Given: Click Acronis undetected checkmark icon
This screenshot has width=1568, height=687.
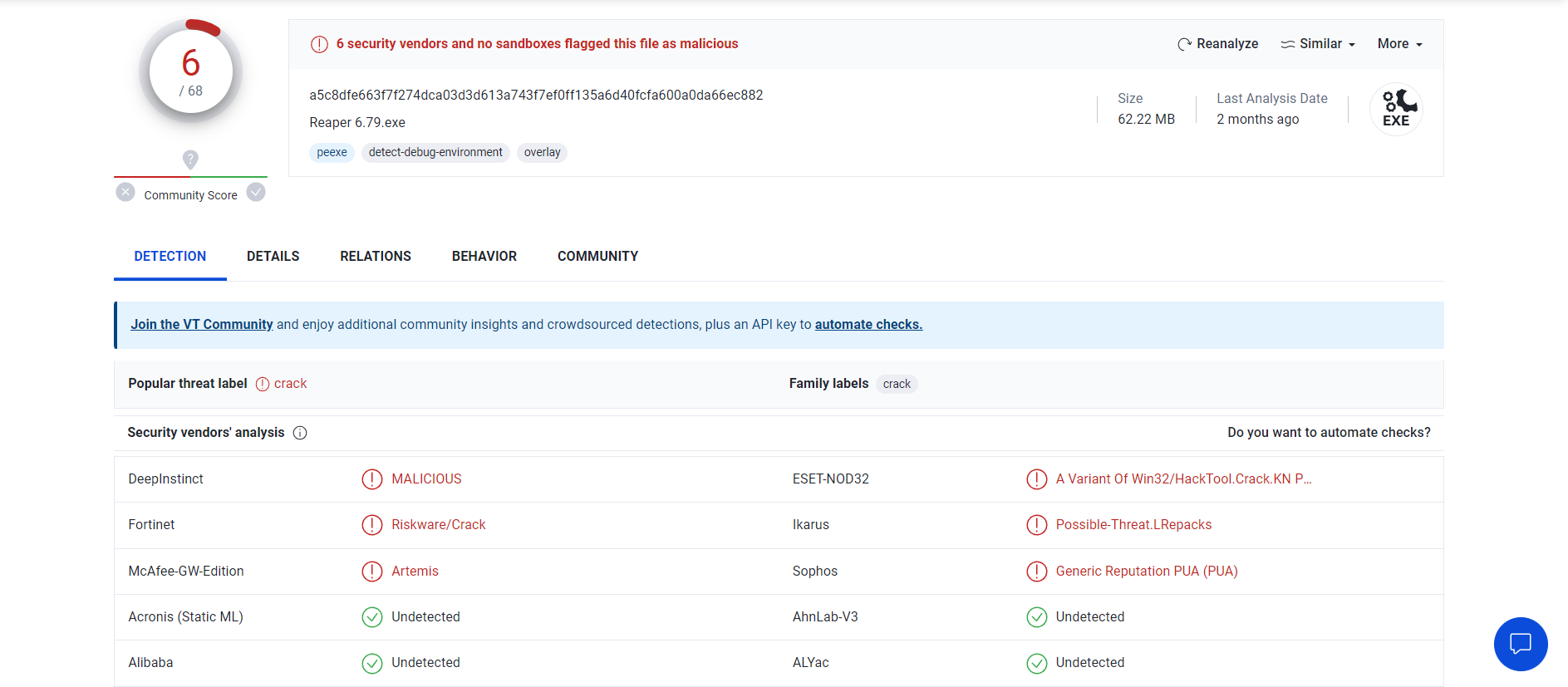Looking at the screenshot, I should 372,617.
